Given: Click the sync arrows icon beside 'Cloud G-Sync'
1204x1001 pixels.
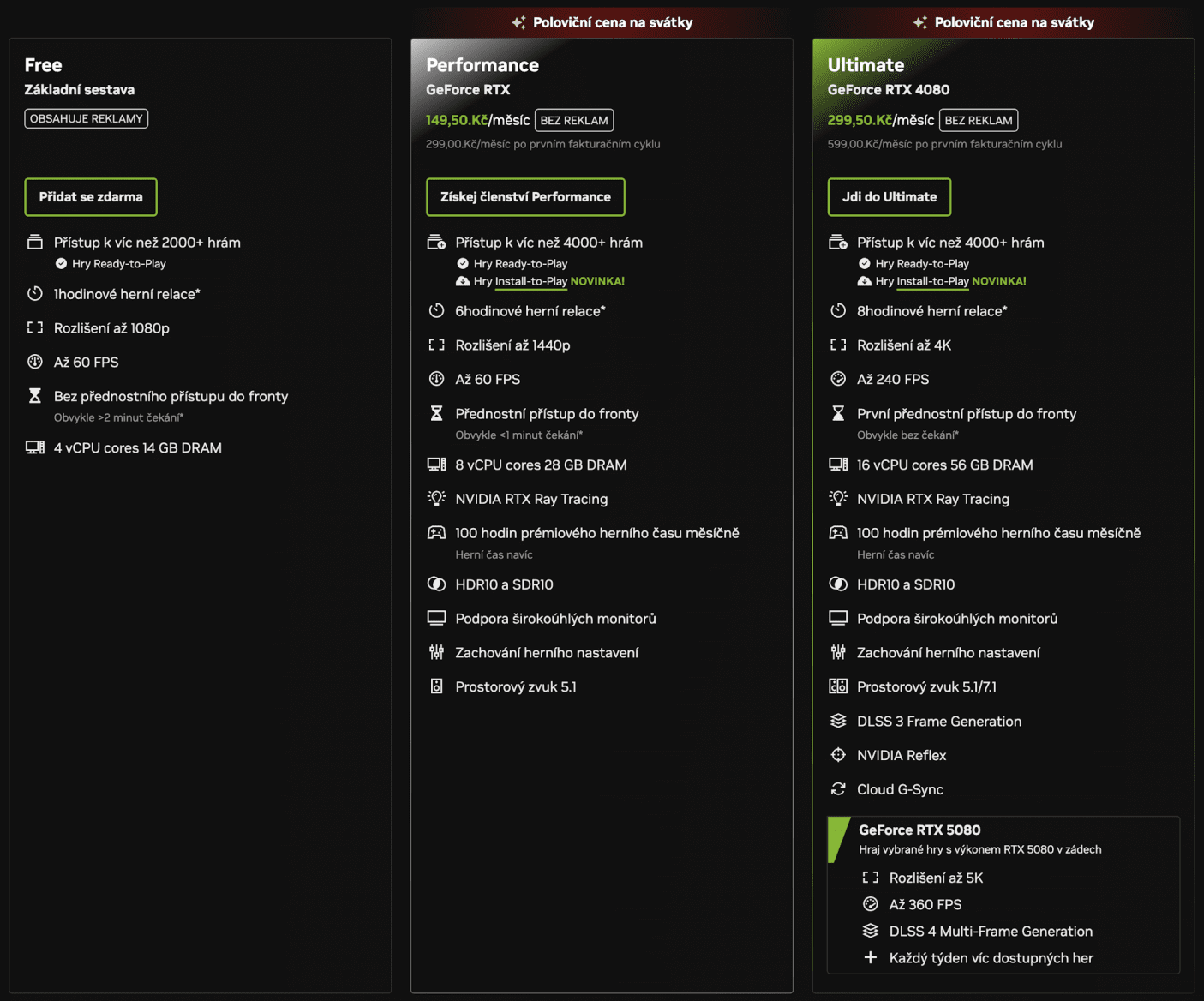Looking at the screenshot, I should point(838,789).
